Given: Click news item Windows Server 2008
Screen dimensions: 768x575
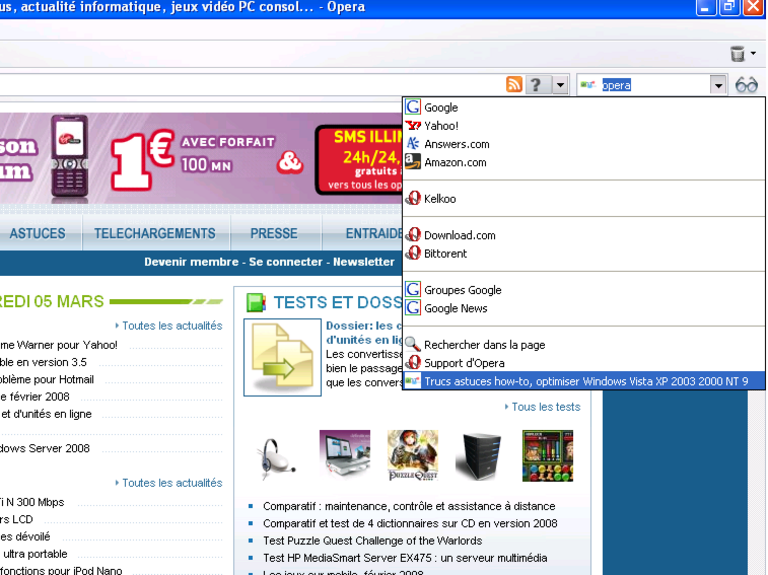Looking at the screenshot, I should click(45, 448).
